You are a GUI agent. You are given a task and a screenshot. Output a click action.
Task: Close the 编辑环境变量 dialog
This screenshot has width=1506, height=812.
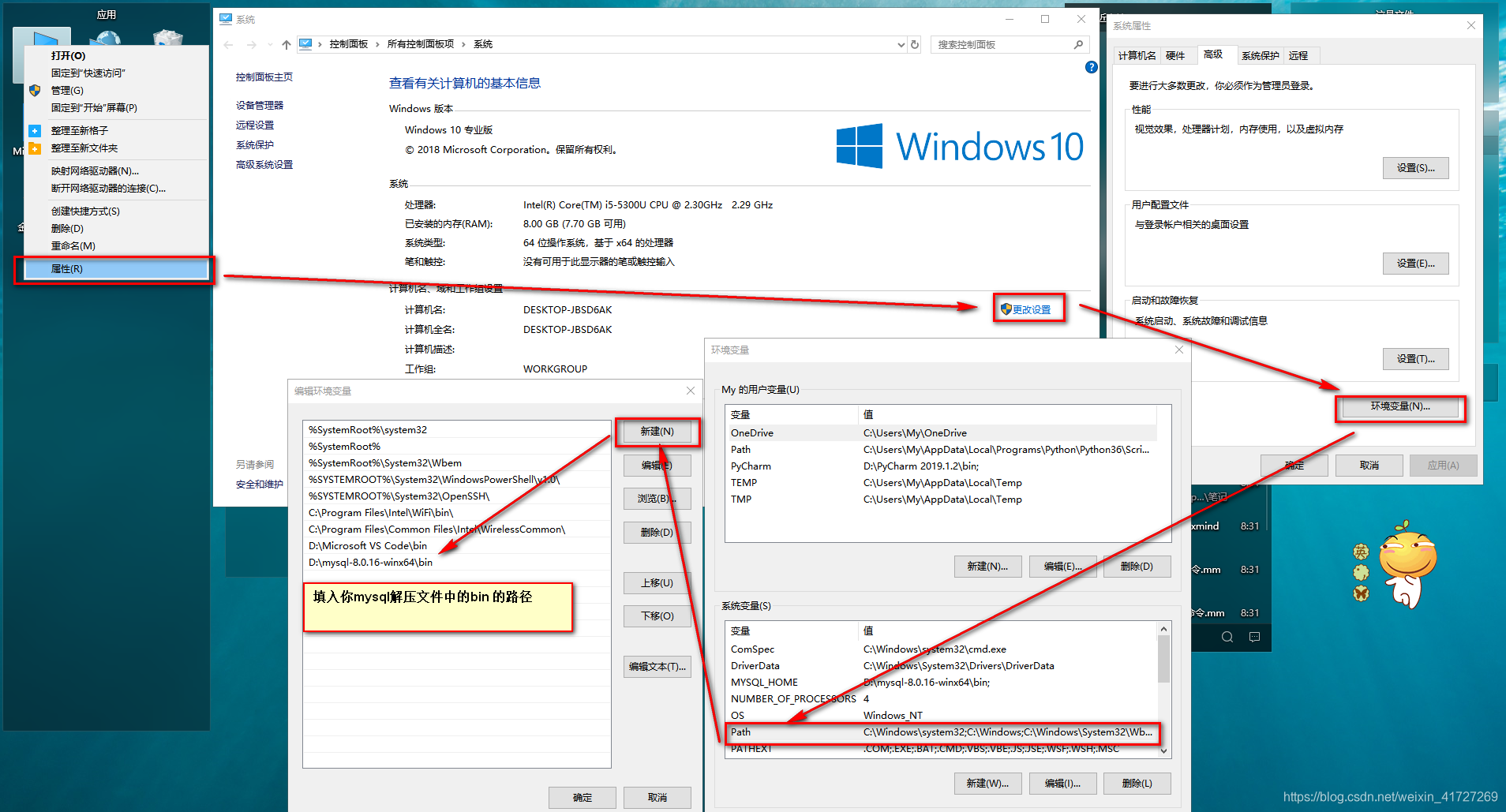(x=691, y=391)
